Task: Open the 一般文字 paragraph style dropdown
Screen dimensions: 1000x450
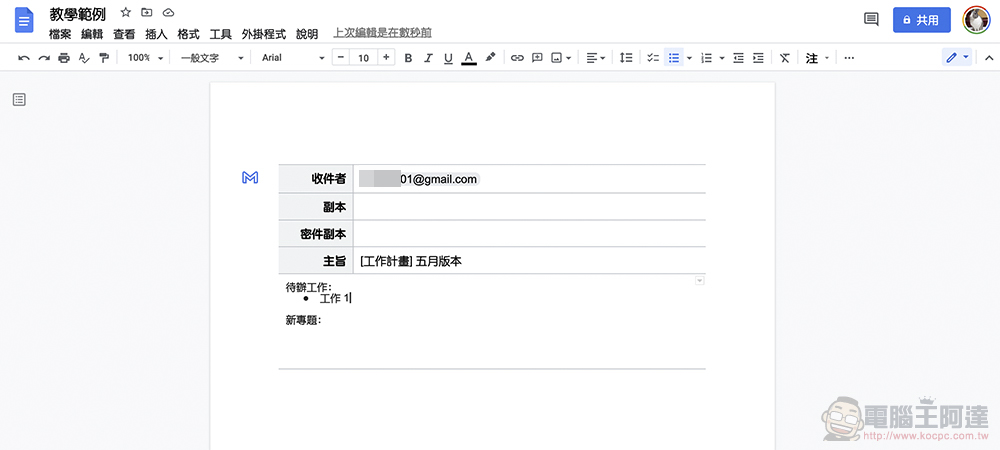Action: pos(212,58)
